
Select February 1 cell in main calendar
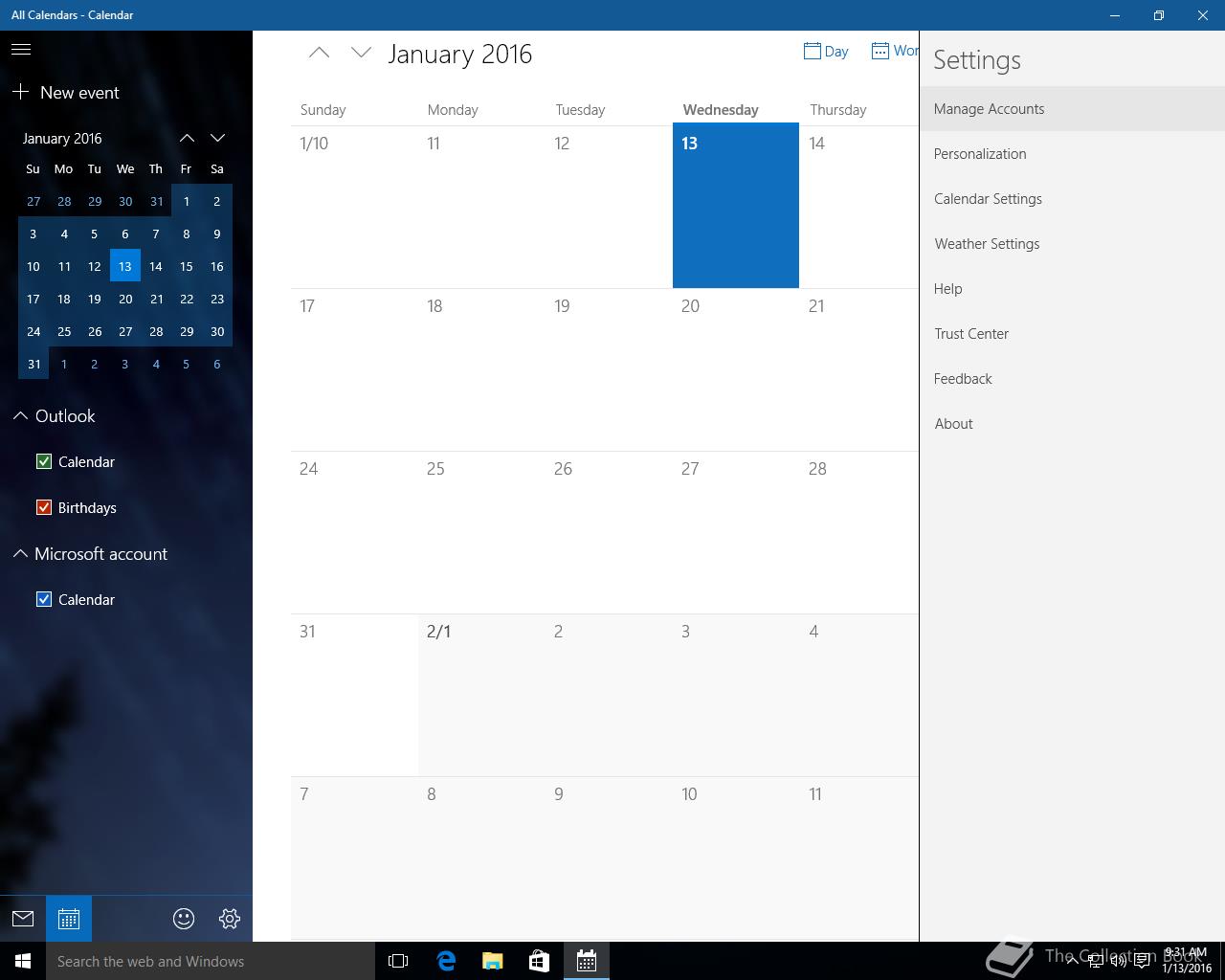(x=481, y=695)
